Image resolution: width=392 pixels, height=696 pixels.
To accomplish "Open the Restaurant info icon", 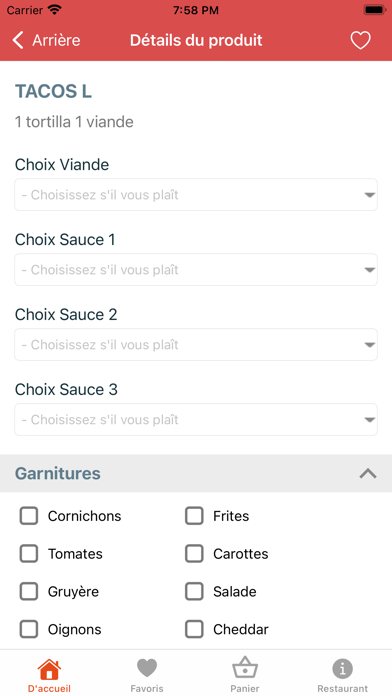I will 342,668.
